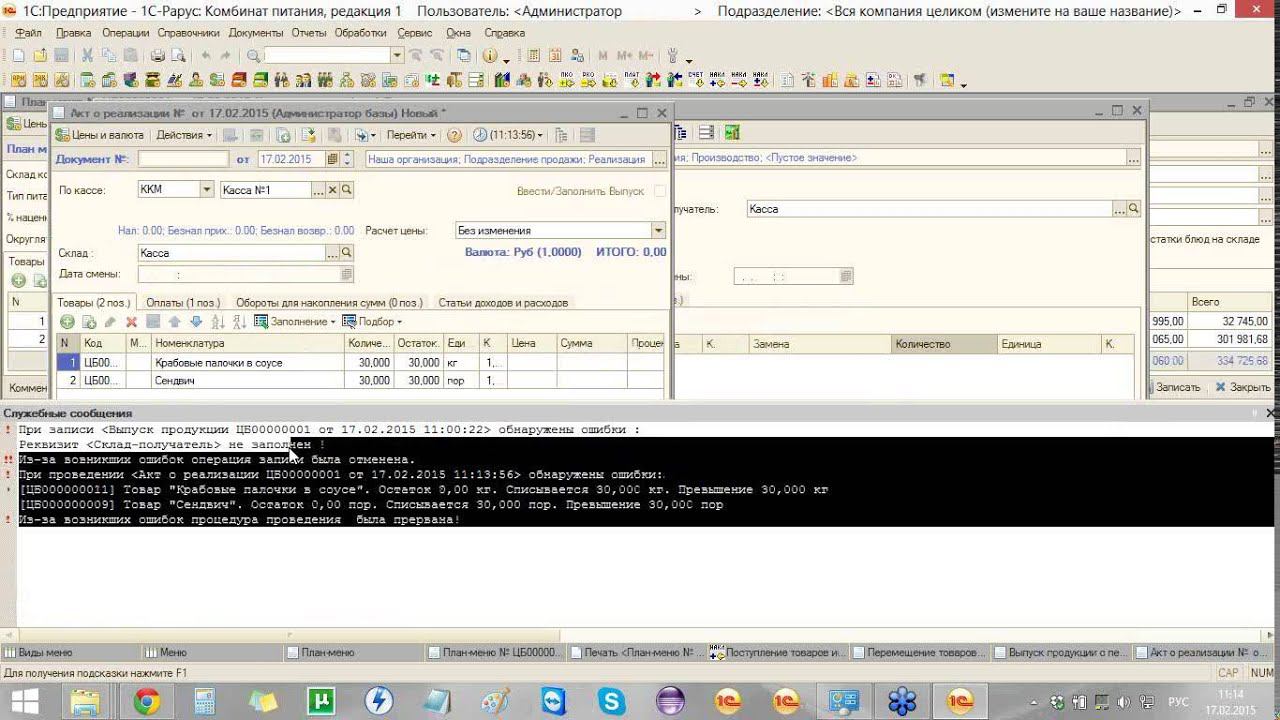Click the ellipsis button of Склад field

click(x=333, y=253)
